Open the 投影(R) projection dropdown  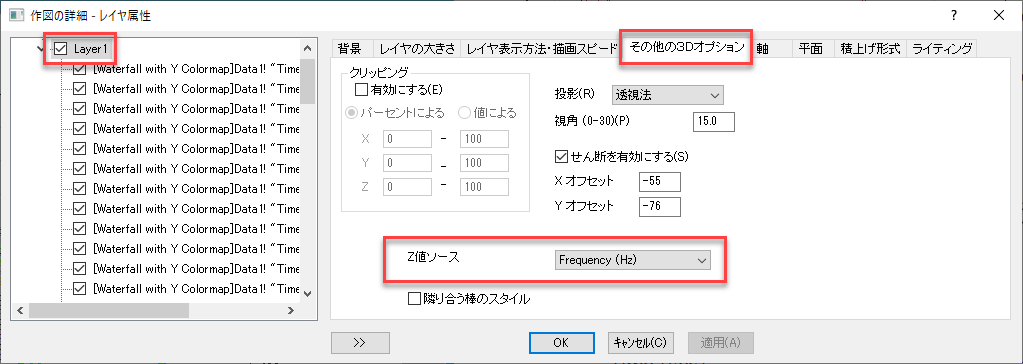[x=667, y=95]
